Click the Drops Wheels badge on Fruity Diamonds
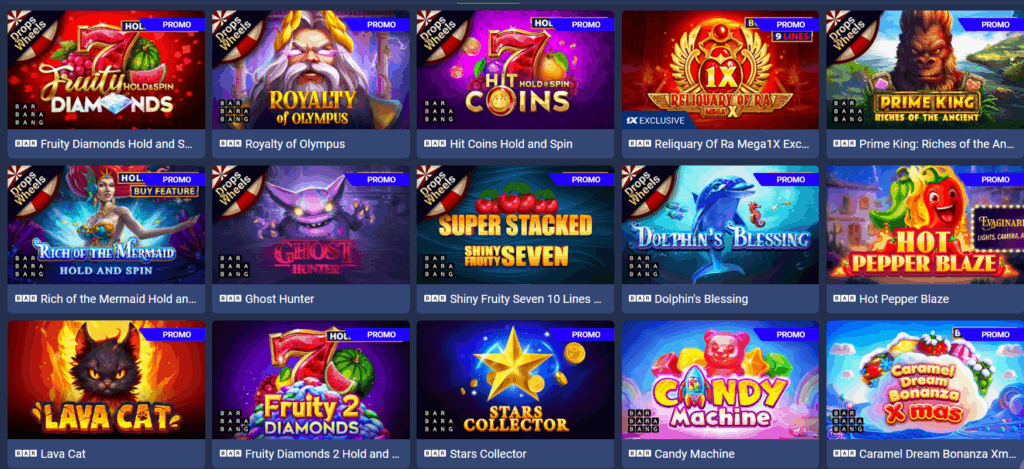 click(x=26, y=31)
